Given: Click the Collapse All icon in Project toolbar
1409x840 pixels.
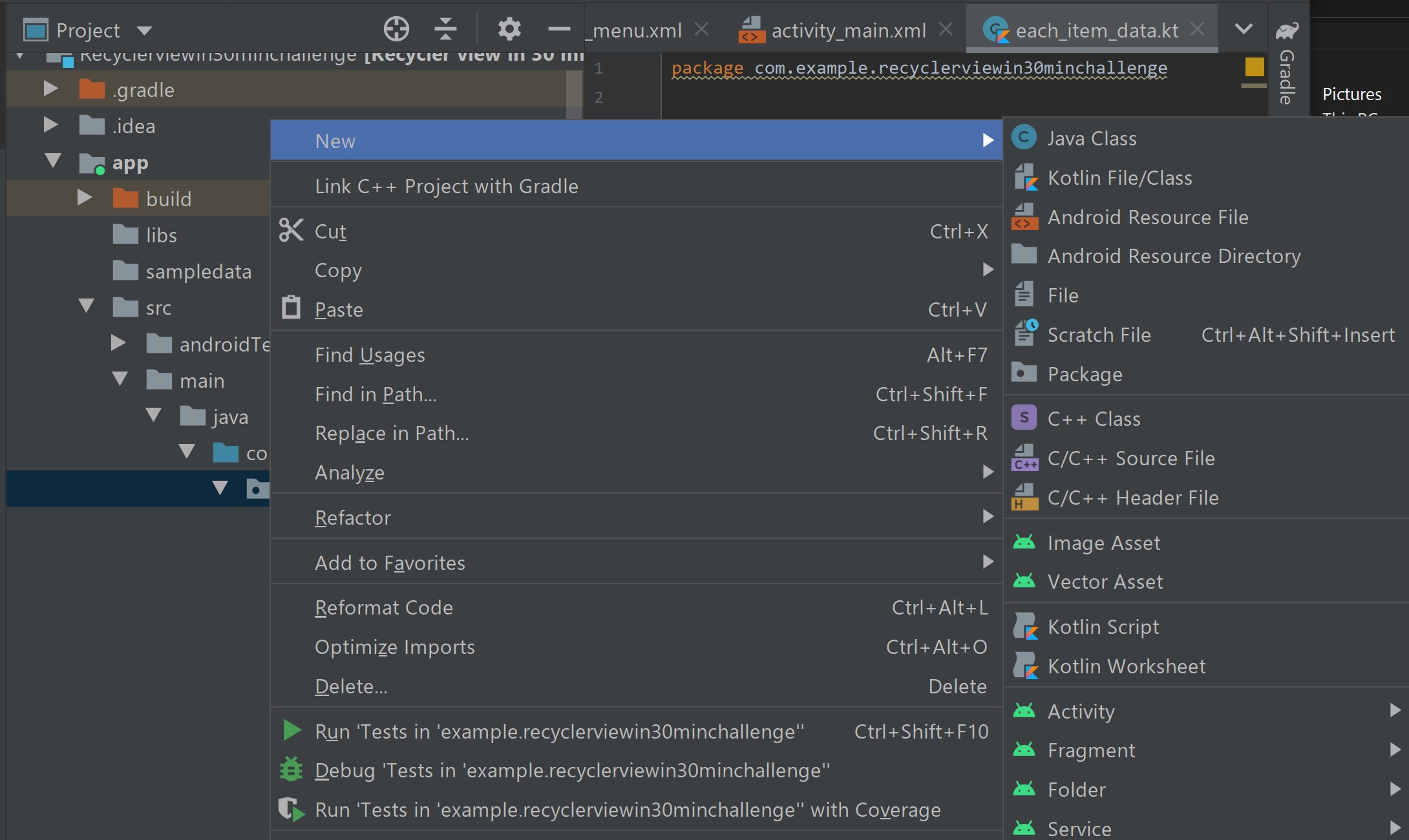Looking at the screenshot, I should coord(445,28).
